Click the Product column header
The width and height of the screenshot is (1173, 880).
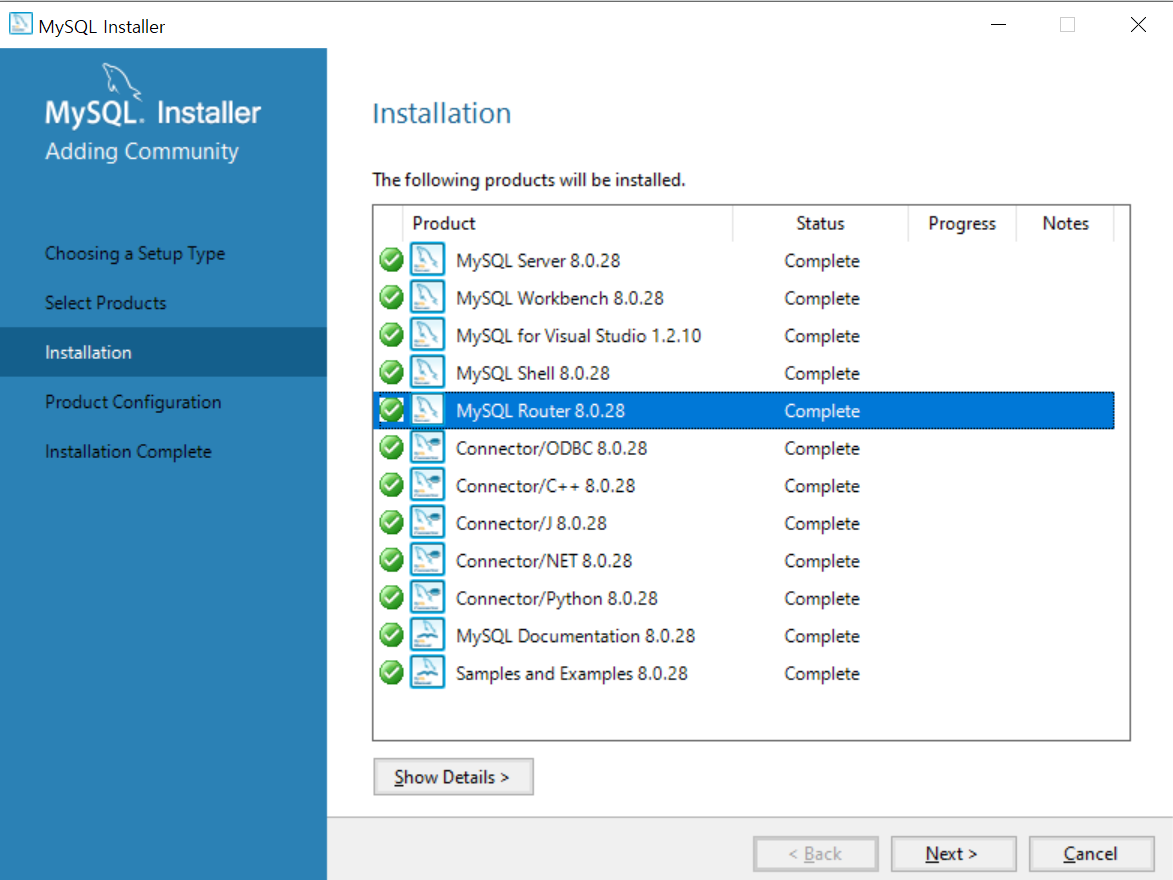point(444,223)
